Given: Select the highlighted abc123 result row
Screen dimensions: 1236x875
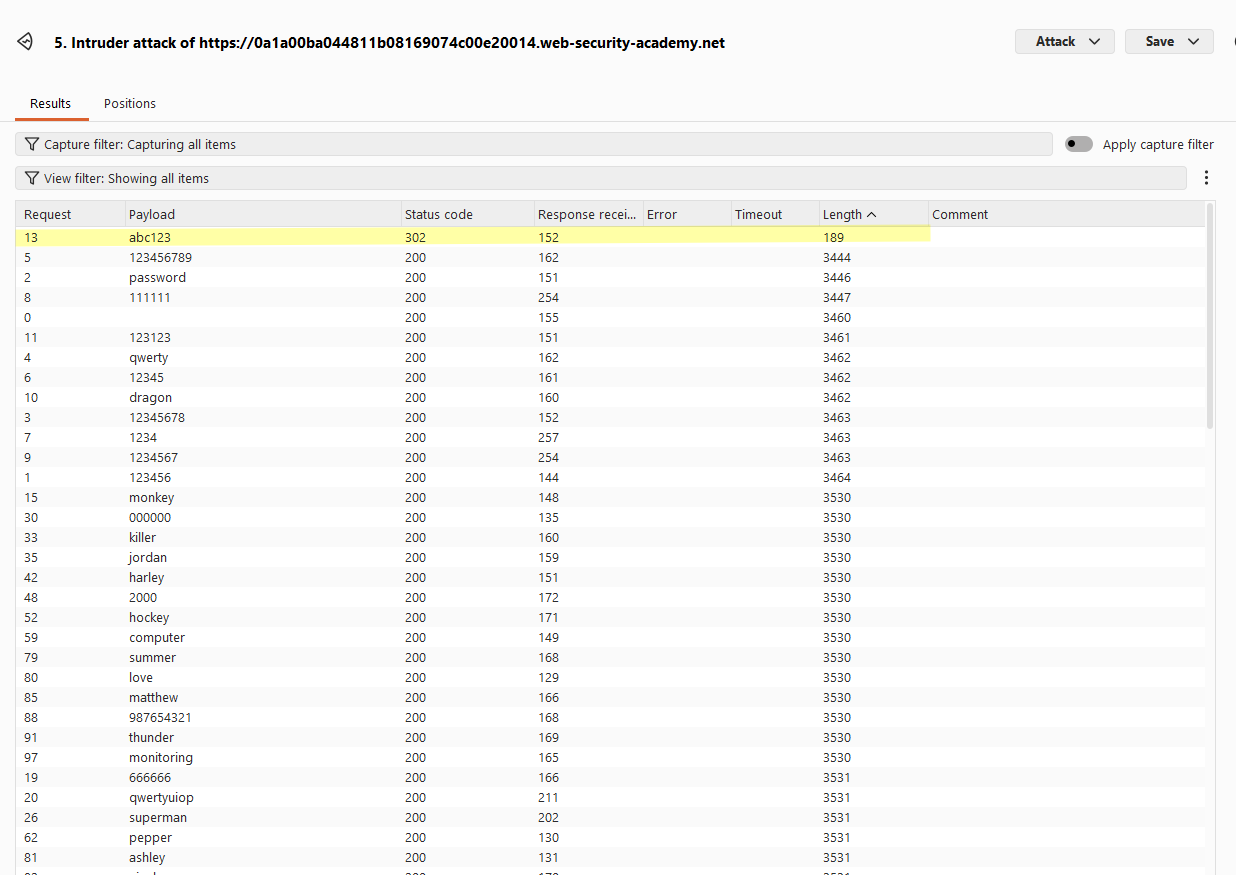Looking at the screenshot, I should click(x=473, y=237).
